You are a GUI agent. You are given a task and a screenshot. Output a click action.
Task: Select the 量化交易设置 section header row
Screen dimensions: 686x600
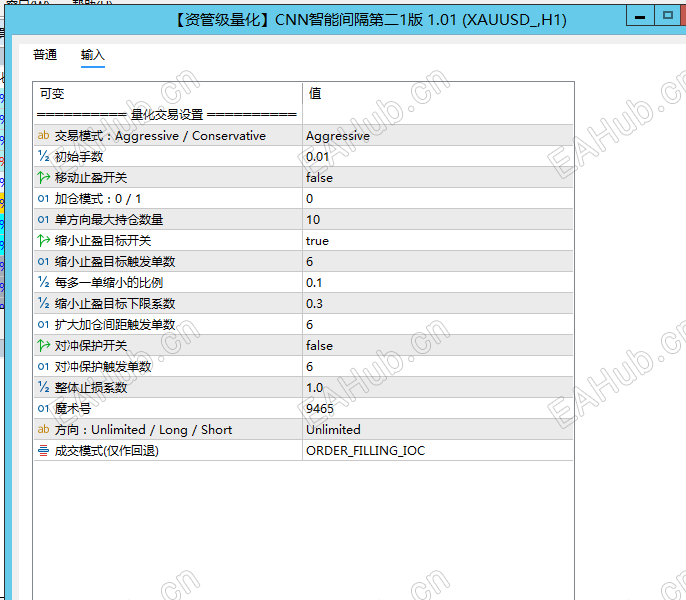(167, 115)
